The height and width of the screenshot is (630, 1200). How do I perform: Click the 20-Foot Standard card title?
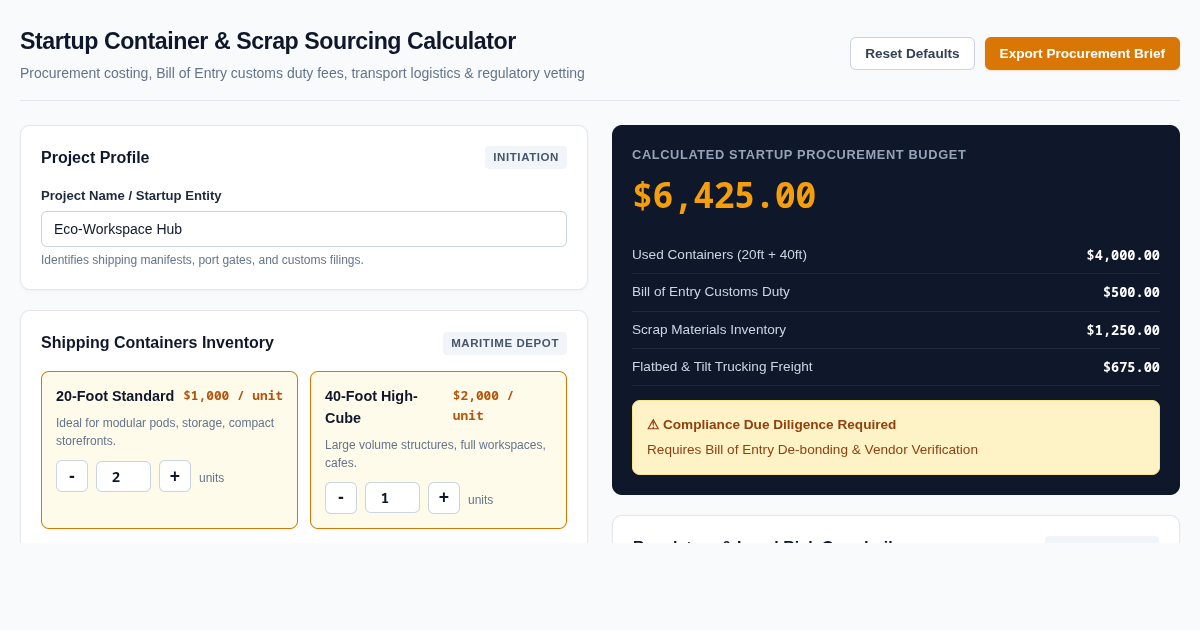[x=115, y=396]
